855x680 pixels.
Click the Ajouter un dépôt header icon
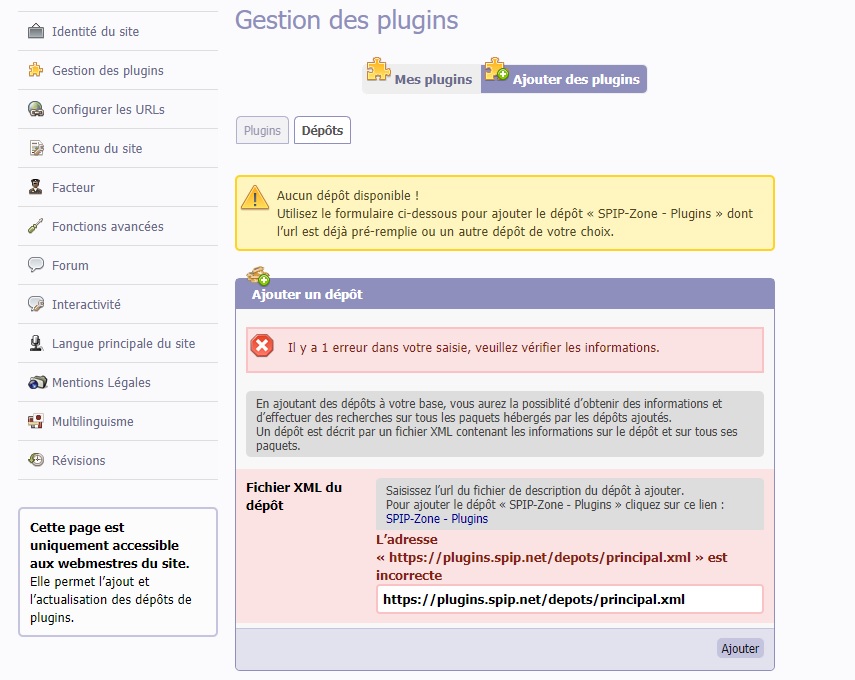pyautogui.click(x=258, y=275)
